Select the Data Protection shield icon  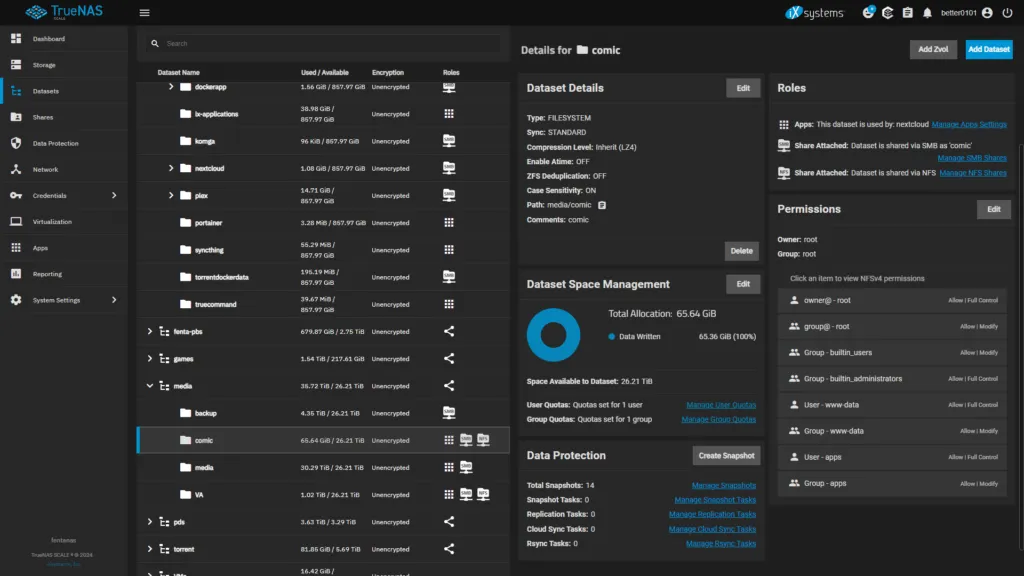coord(17,142)
